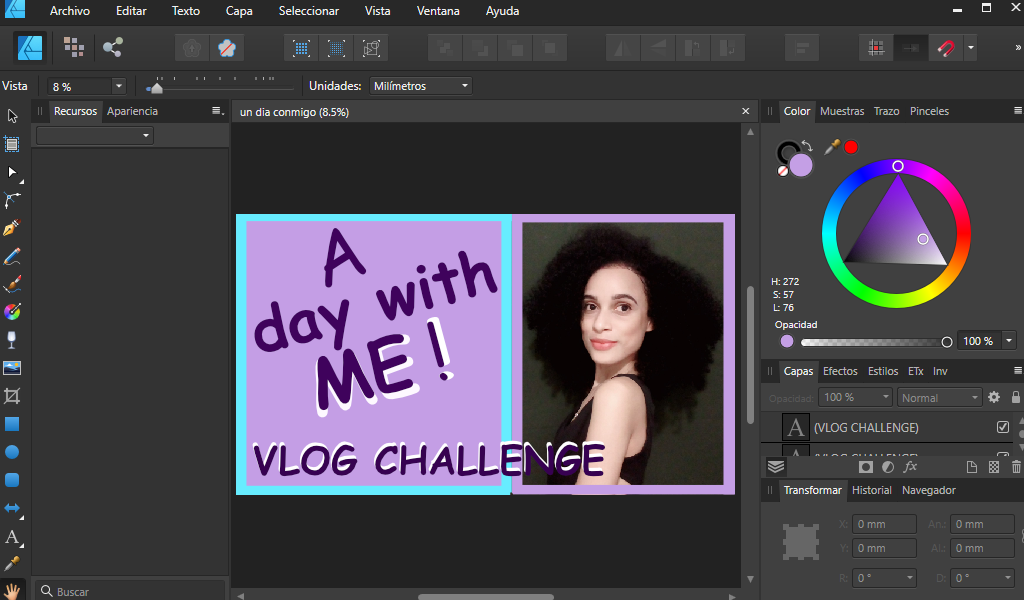
Task: Open the zoom percentage dropdown
Action: coord(118,86)
